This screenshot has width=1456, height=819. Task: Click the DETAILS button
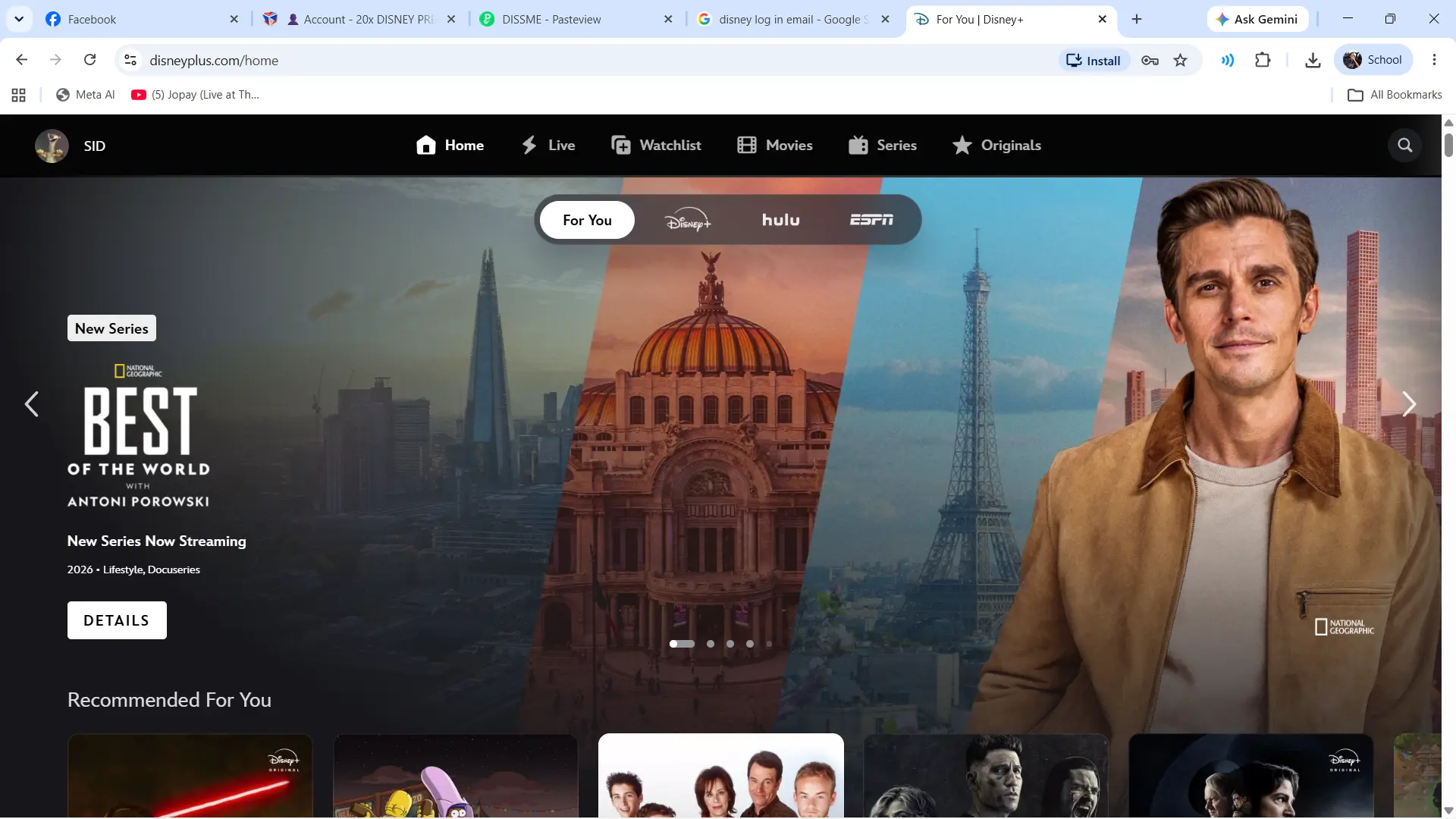point(117,620)
